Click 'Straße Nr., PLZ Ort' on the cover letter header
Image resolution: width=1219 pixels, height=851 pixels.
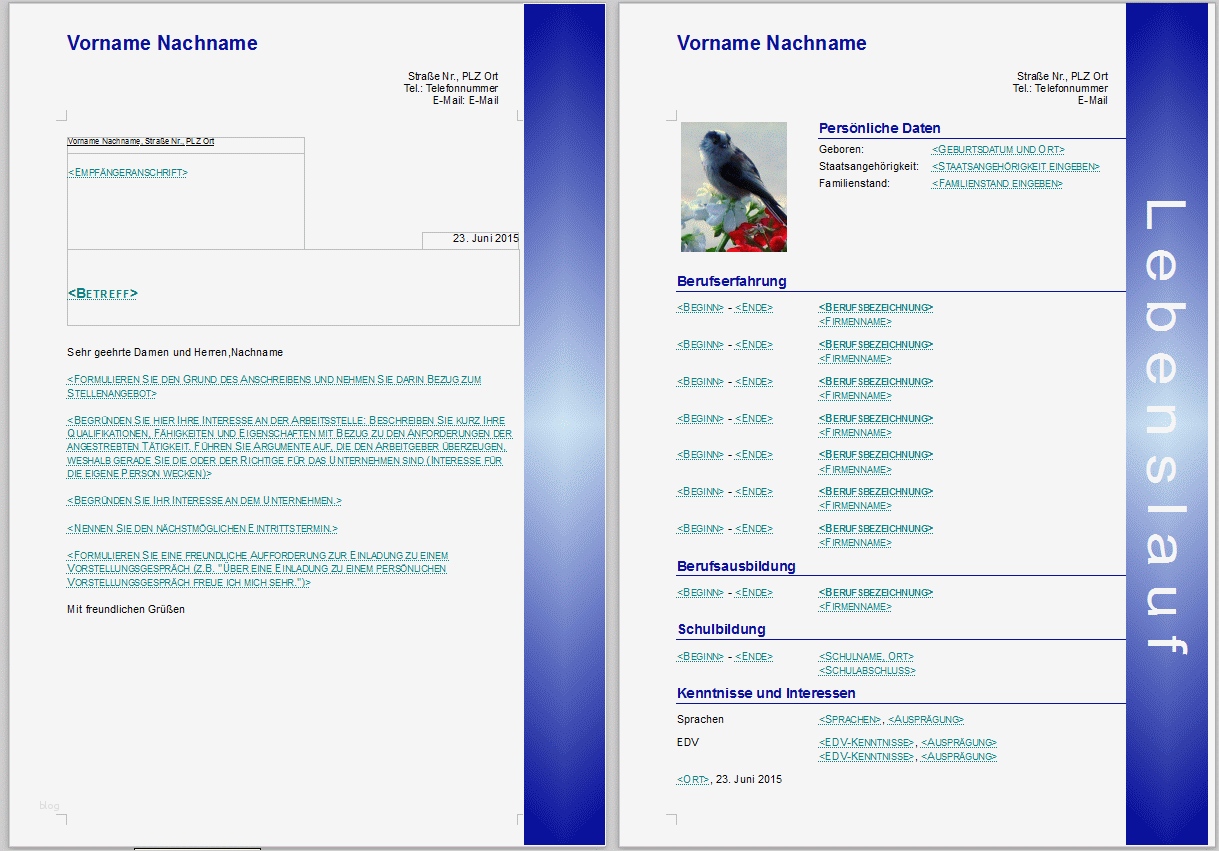453,76
